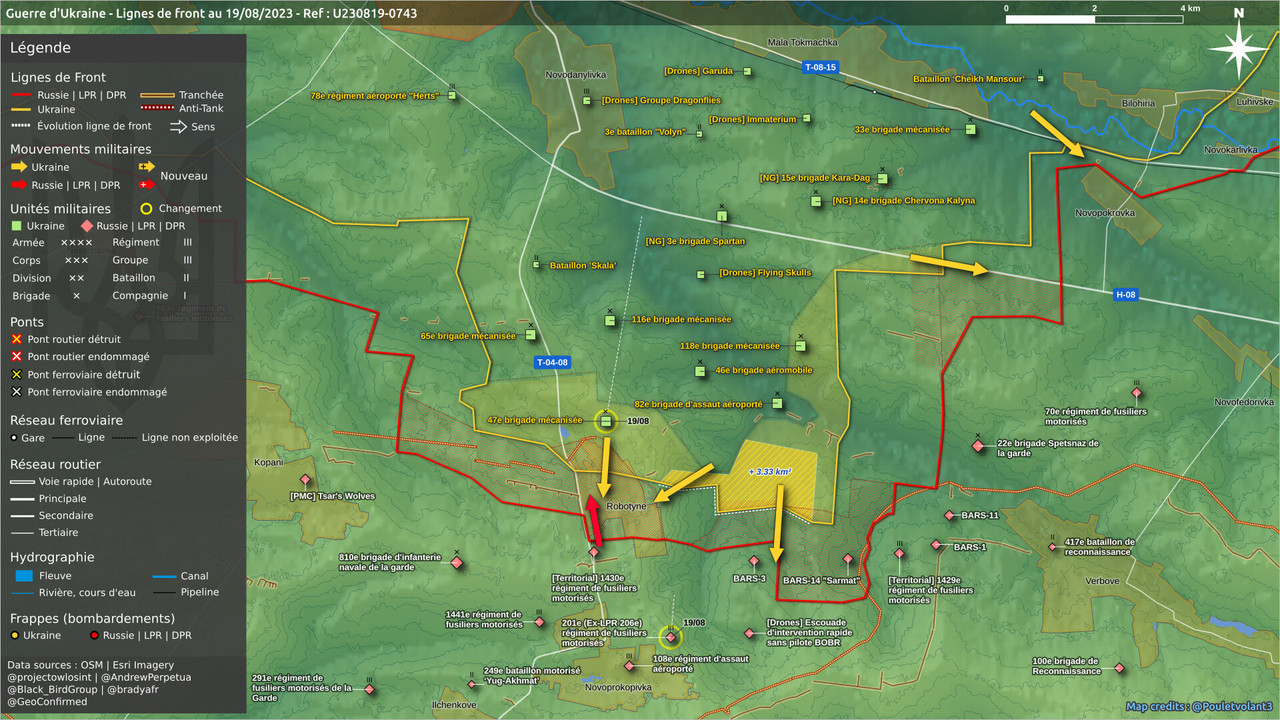Image resolution: width=1280 pixels, height=720 pixels.
Task: Click the T-08-15 road shield
Action: coord(820,67)
